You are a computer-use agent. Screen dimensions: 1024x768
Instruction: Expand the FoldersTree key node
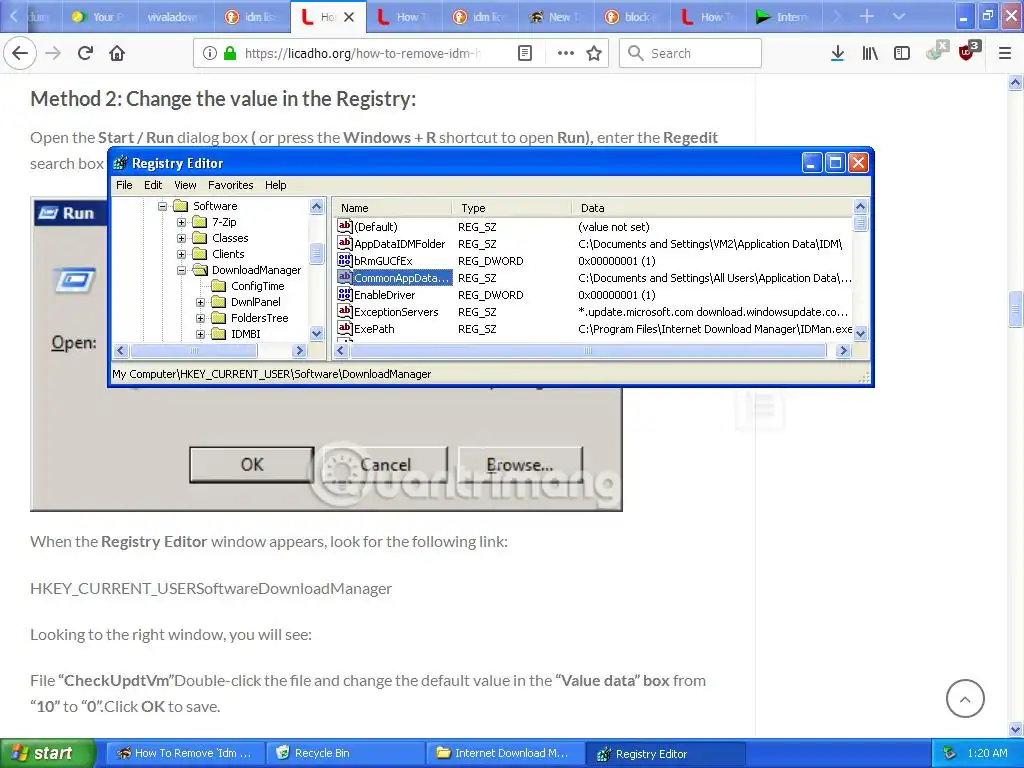pos(200,318)
